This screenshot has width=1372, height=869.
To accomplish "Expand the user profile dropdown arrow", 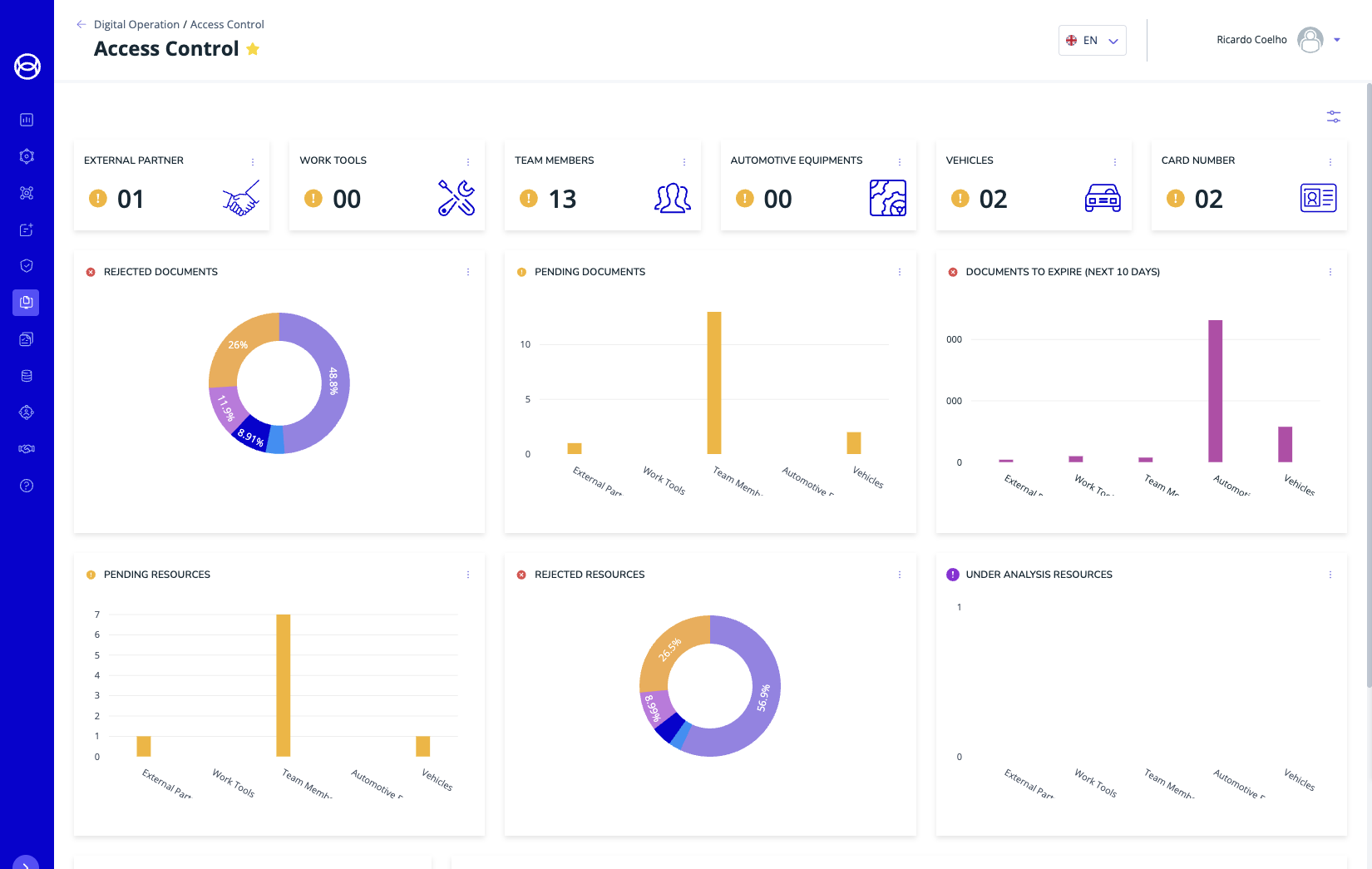I will [x=1337, y=40].
